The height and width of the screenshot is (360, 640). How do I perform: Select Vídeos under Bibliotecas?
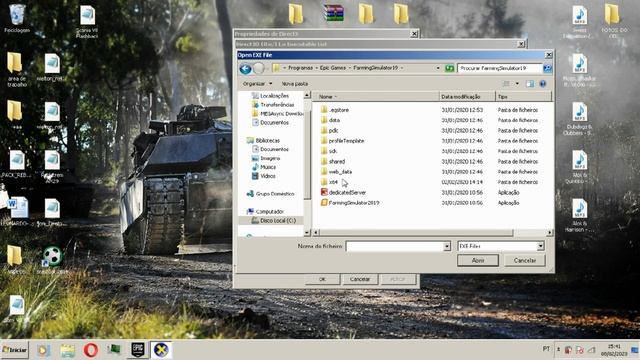(264, 176)
